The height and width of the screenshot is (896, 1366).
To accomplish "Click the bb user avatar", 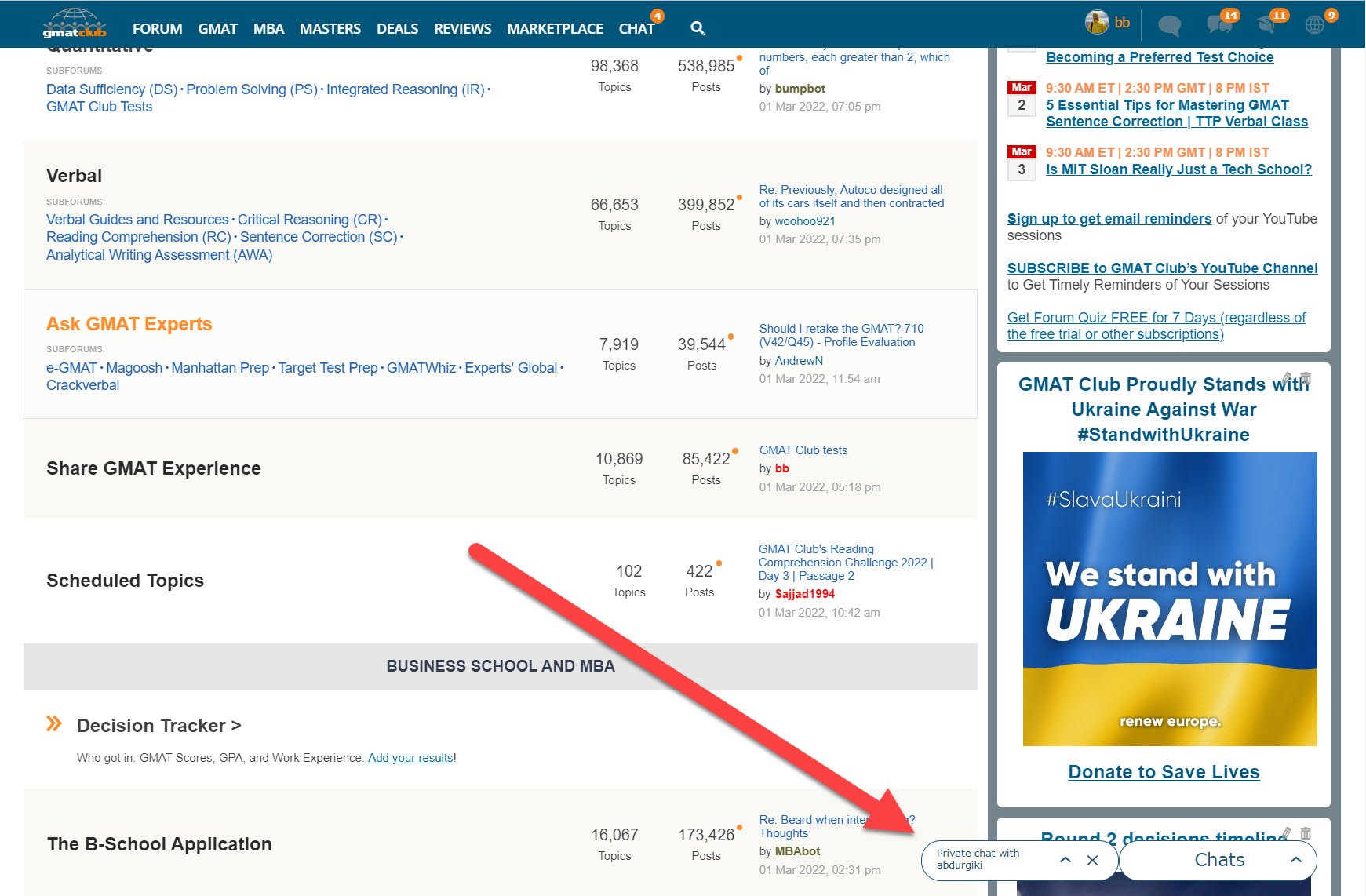I will pyautogui.click(x=1096, y=23).
